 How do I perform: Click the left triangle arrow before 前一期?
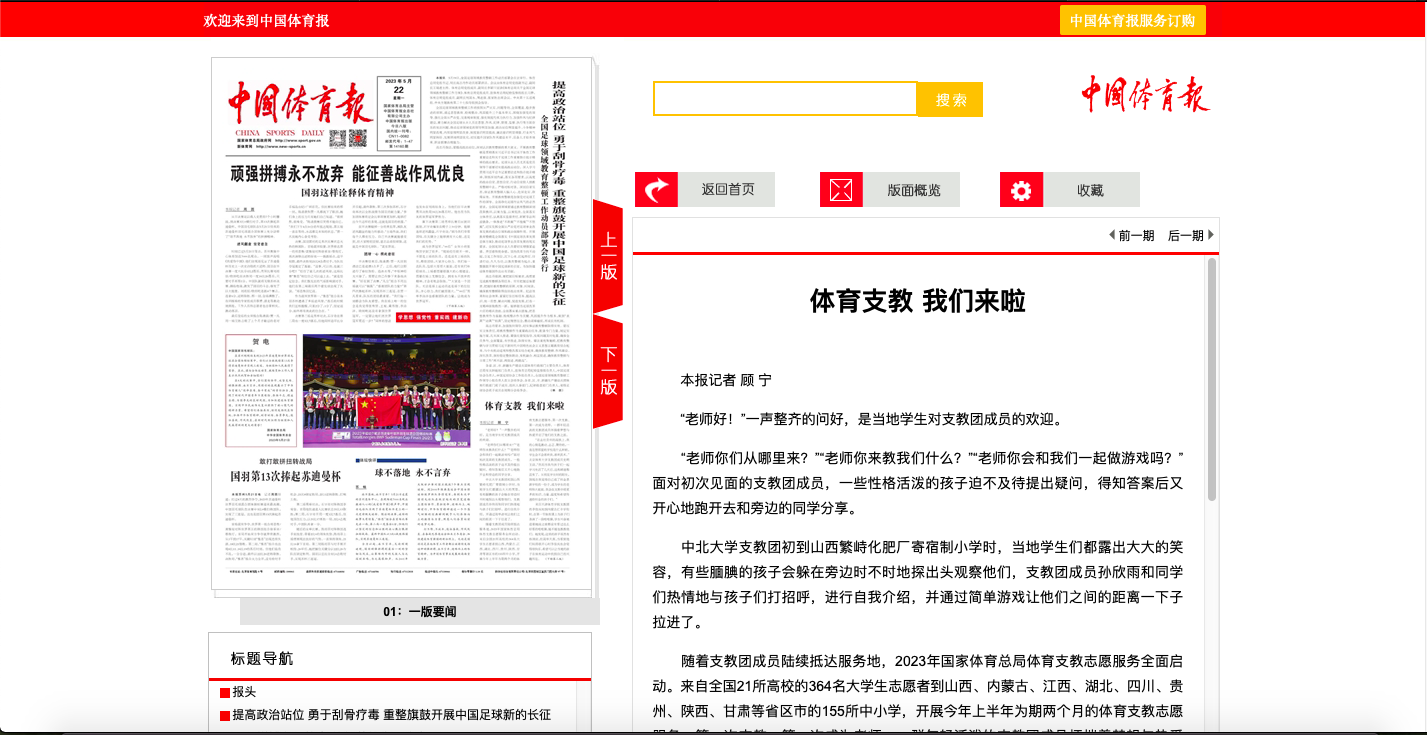(x=1112, y=235)
